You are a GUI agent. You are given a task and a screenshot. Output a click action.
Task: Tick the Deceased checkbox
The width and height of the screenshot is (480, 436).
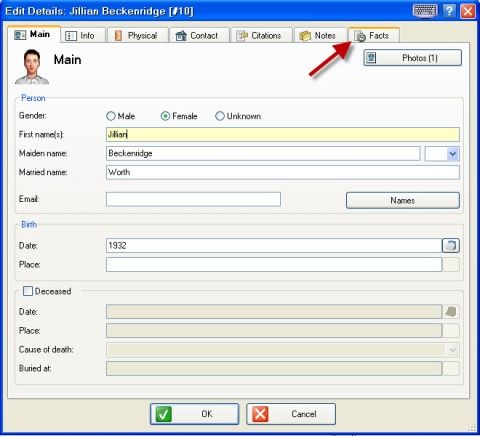pos(28,291)
